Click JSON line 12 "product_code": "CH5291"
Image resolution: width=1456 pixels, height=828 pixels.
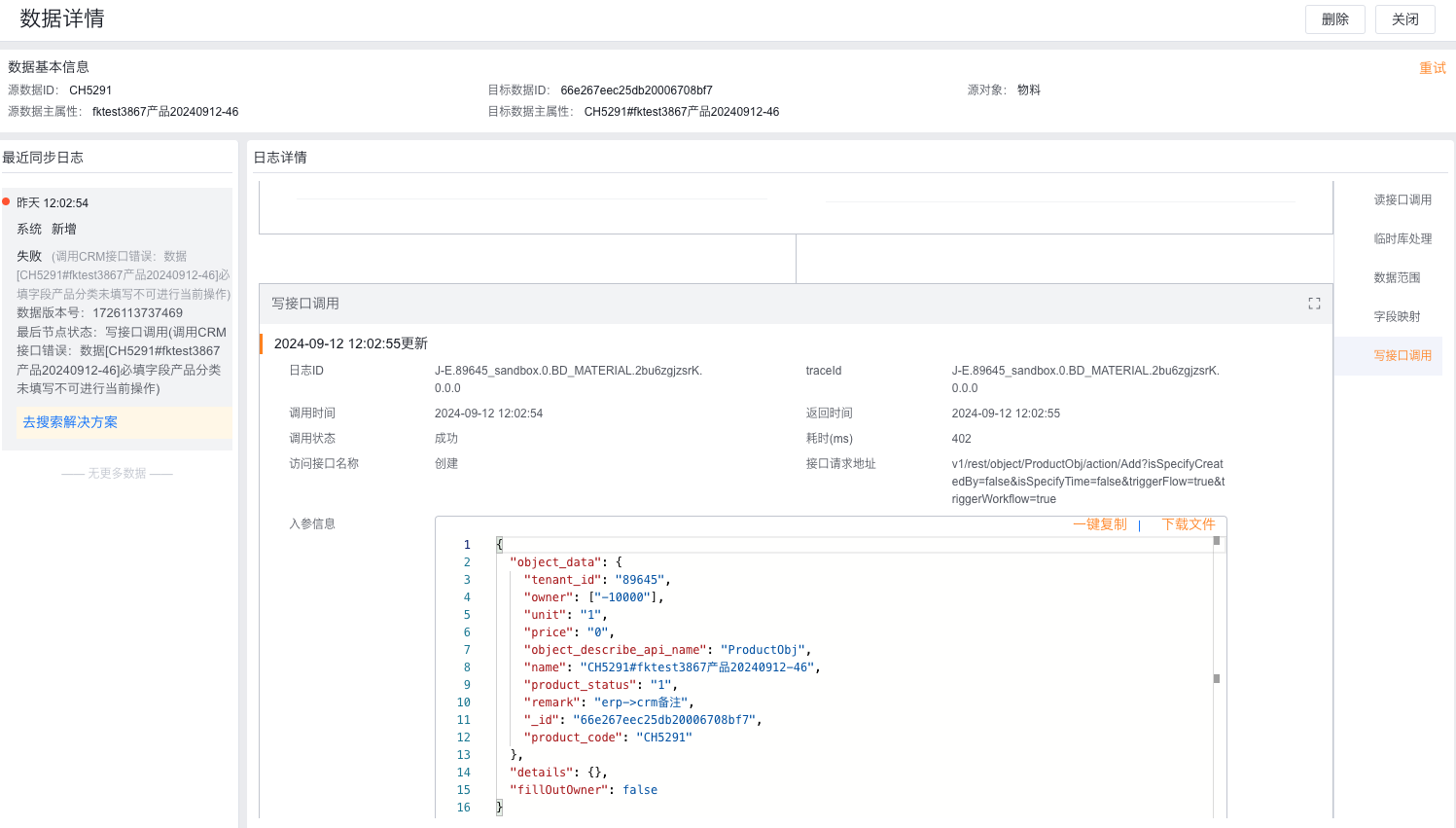[608, 738]
